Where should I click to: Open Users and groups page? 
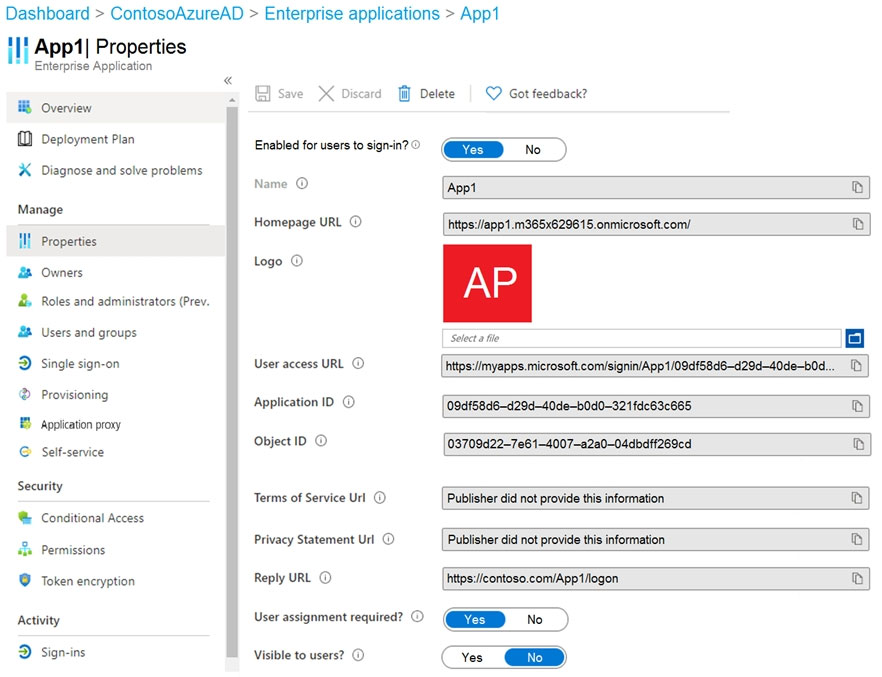(88, 333)
